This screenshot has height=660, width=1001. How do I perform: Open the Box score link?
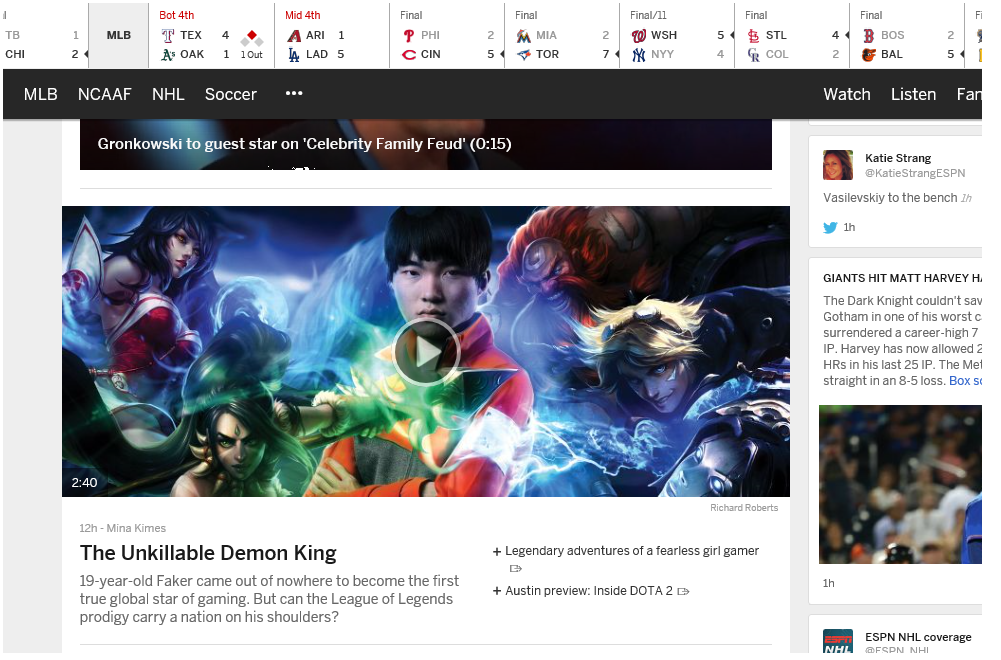(x=965, y=381)
